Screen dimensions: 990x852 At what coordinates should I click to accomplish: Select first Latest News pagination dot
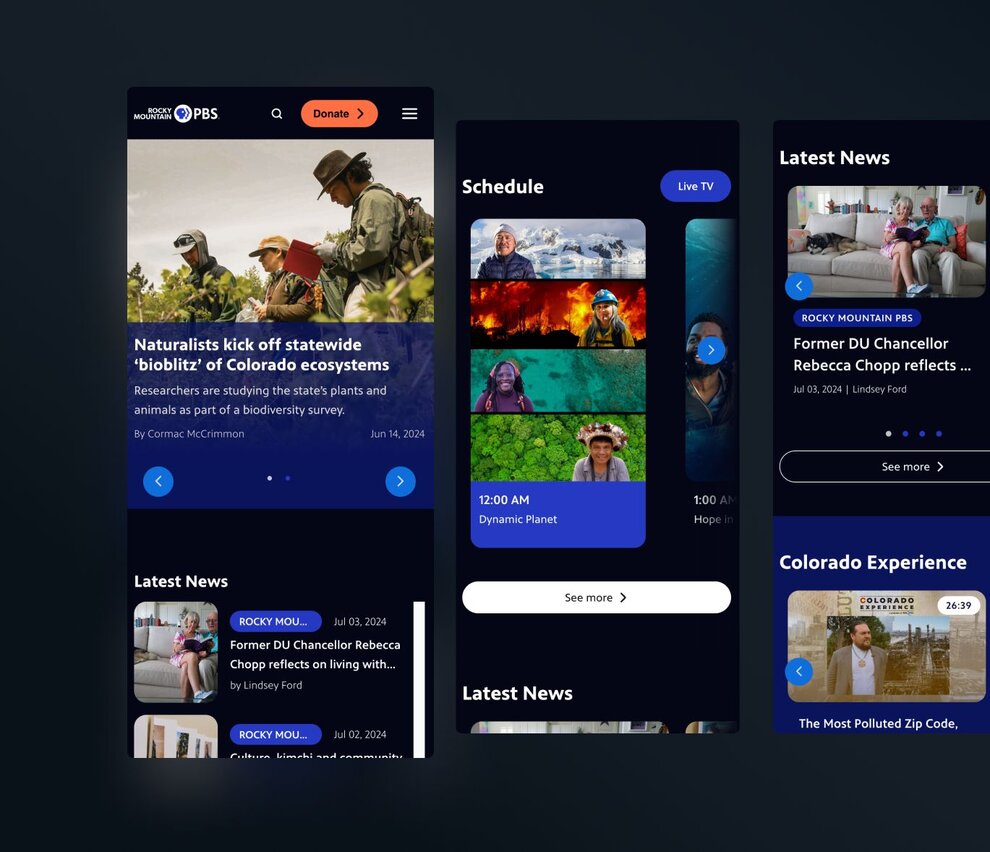888,434
